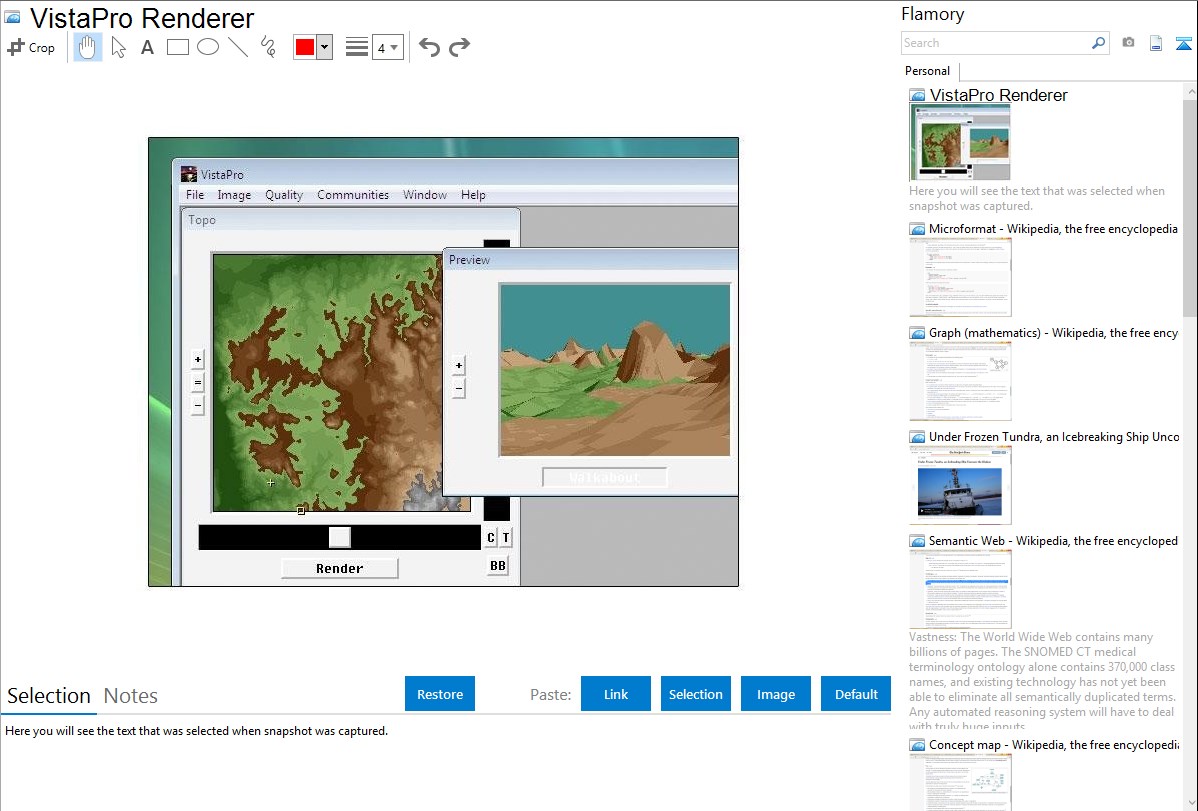Image resolution: width=1198 pixels, height=811 pixels.
Task: Click the white slider handle below the topo map
Action: [x=339, y=537]
